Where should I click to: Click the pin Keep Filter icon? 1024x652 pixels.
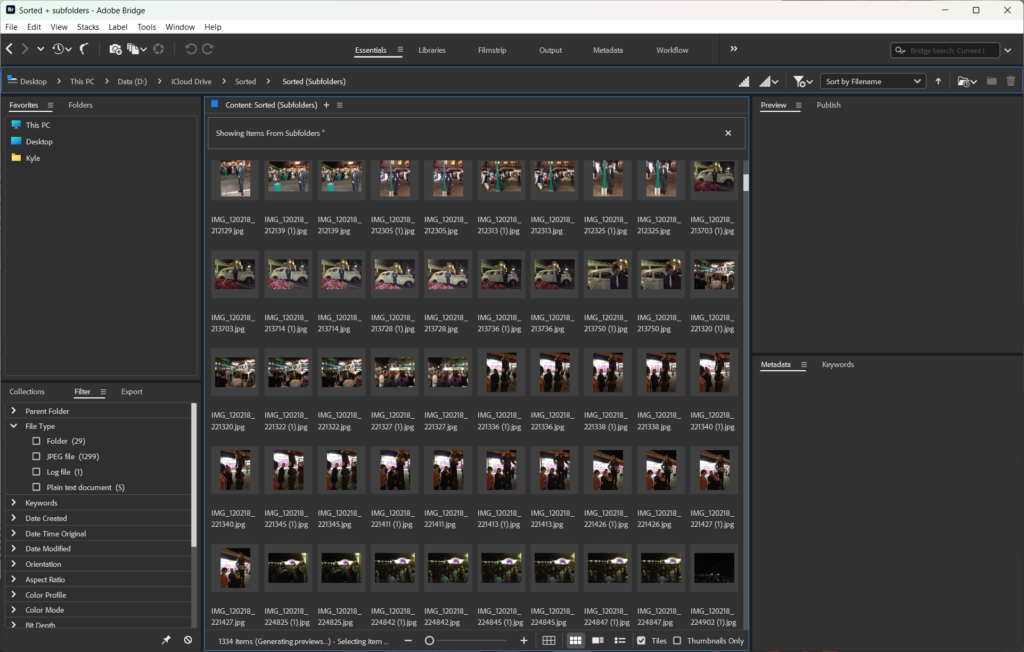[x=167, y=639]
